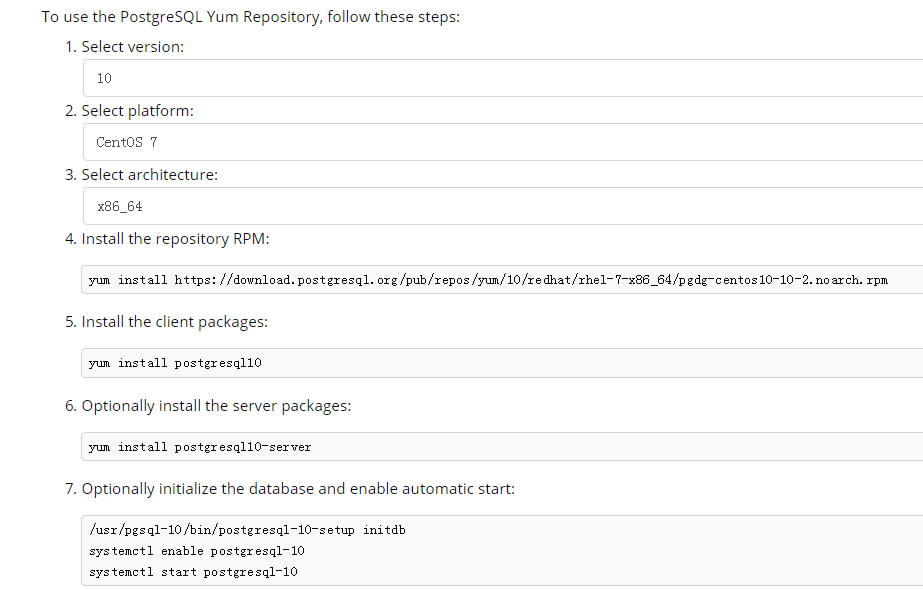Click the 'Install the client packages:' step label
Image resolution: width=923 pixels, height=589 pixels.
coord(174,322)
